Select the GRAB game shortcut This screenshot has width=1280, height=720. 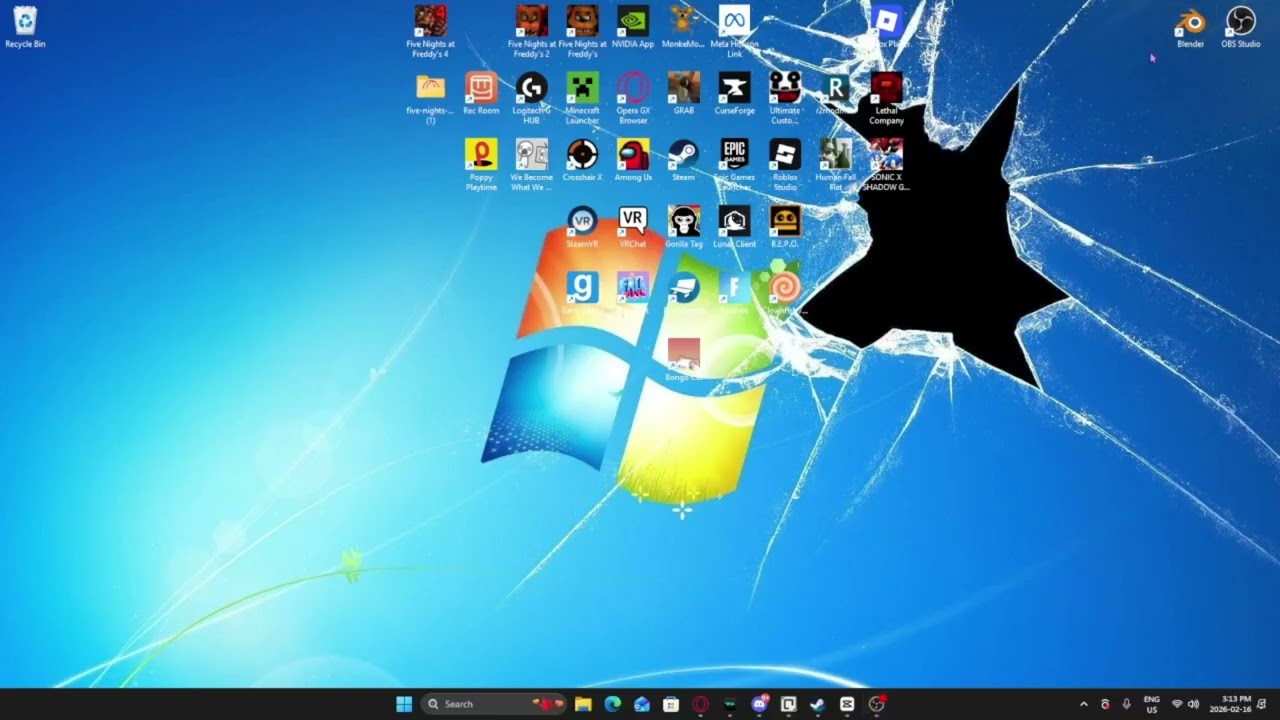coord(683,94)
